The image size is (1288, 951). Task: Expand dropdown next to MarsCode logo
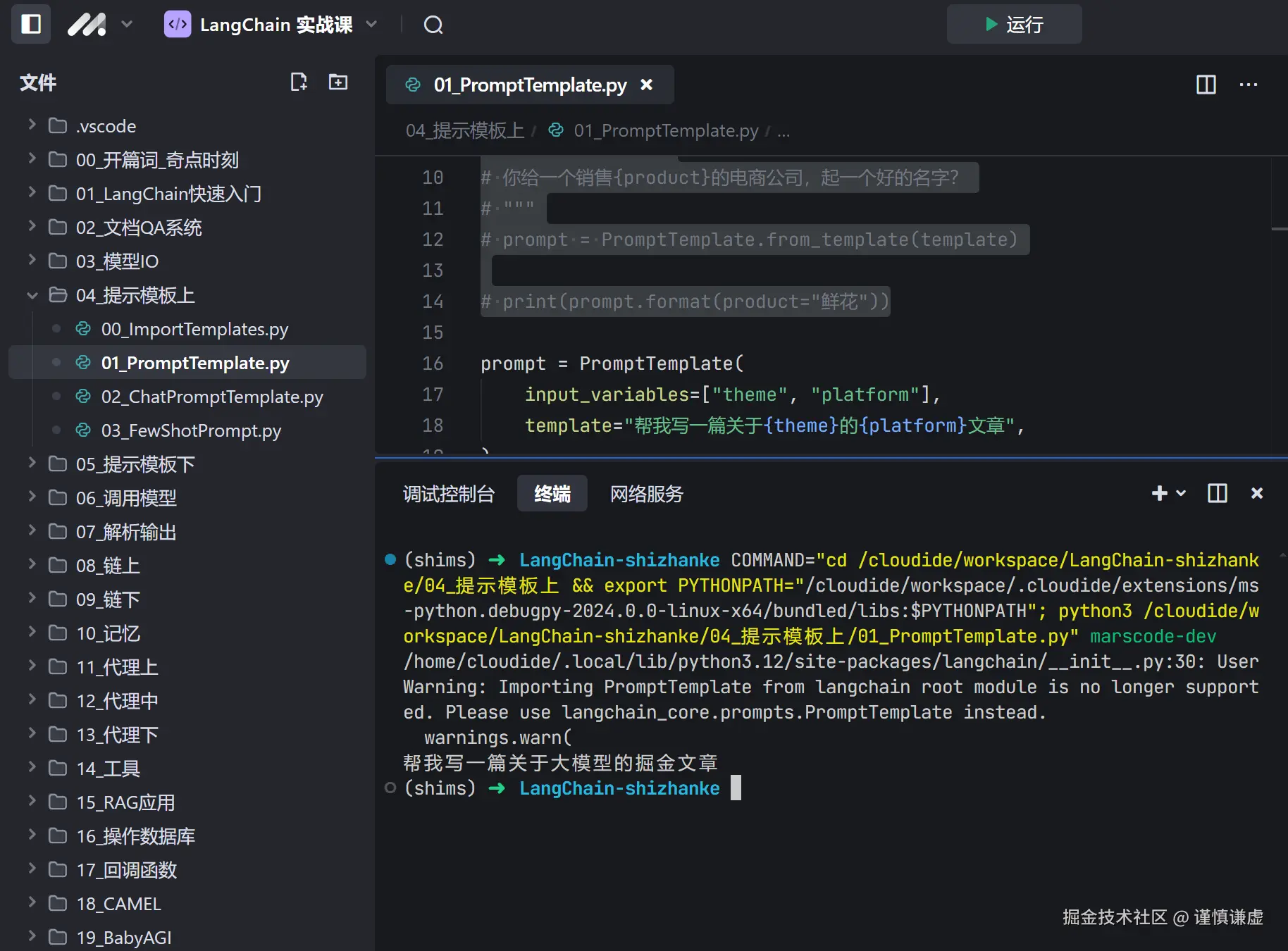(x=127, y=25)
